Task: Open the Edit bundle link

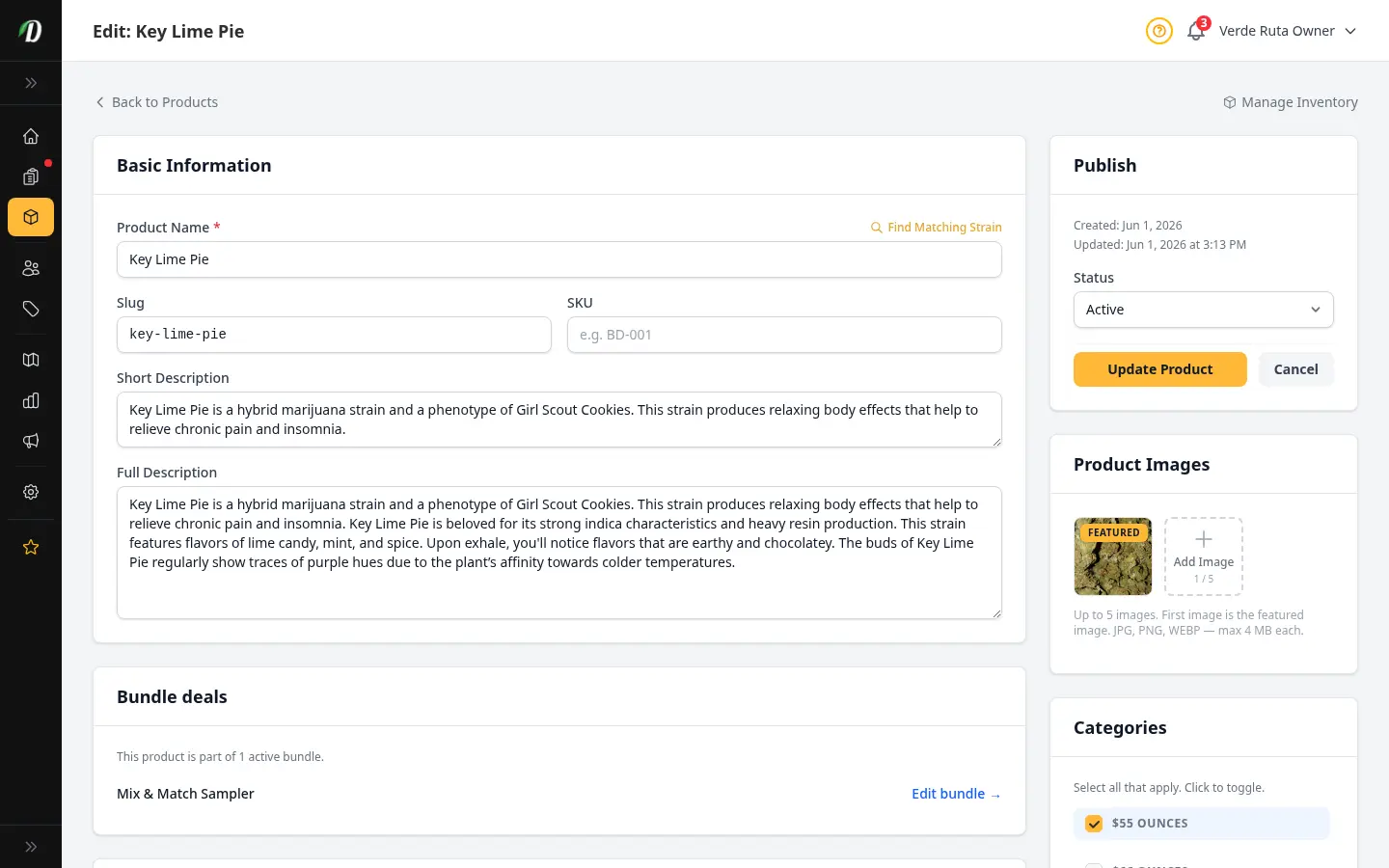Action: pyautogui.click(x=956, y=794)
